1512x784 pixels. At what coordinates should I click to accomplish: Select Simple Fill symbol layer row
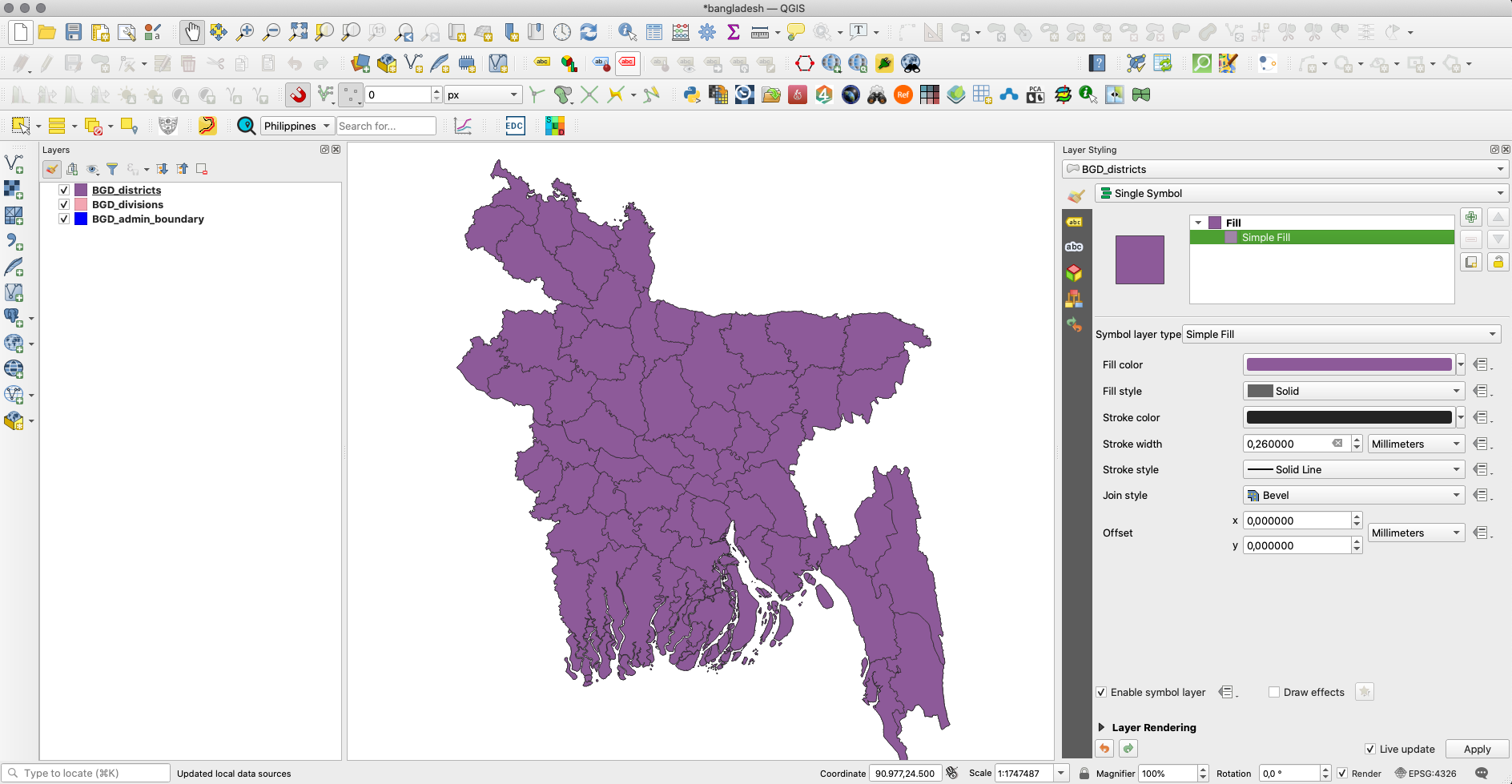coord(1321,237)
